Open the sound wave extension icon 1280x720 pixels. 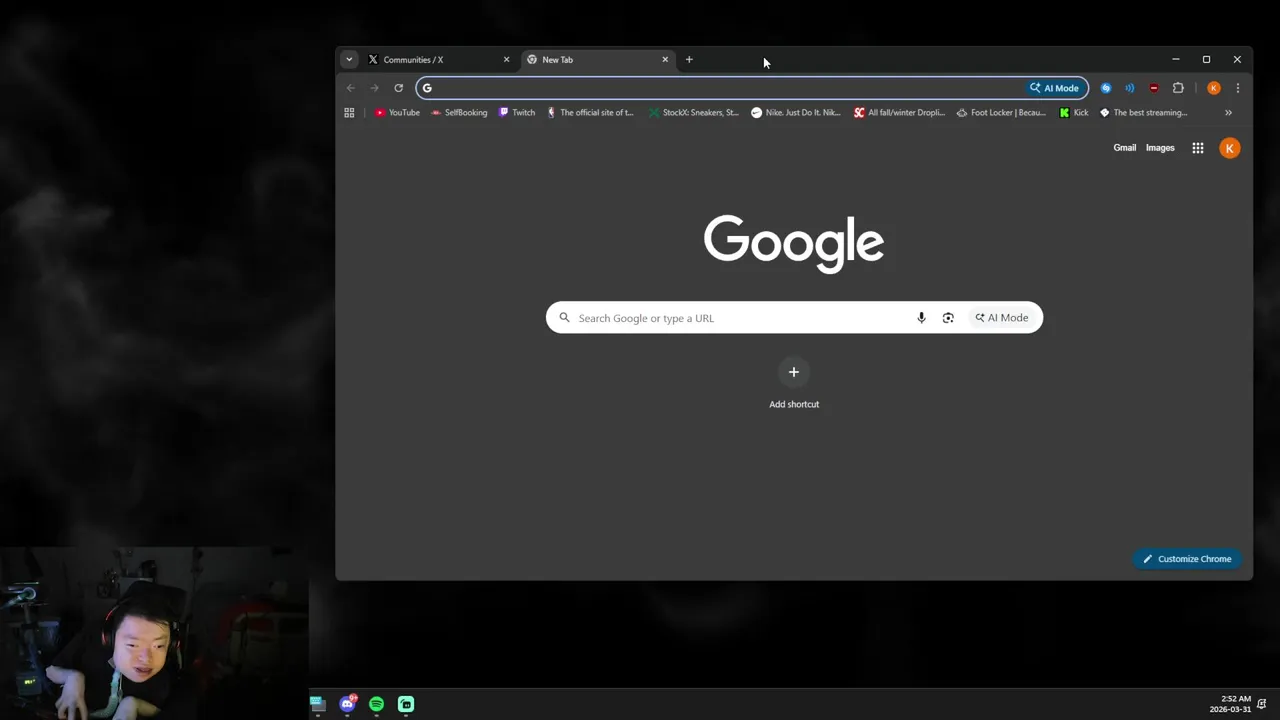point(1130,88)
